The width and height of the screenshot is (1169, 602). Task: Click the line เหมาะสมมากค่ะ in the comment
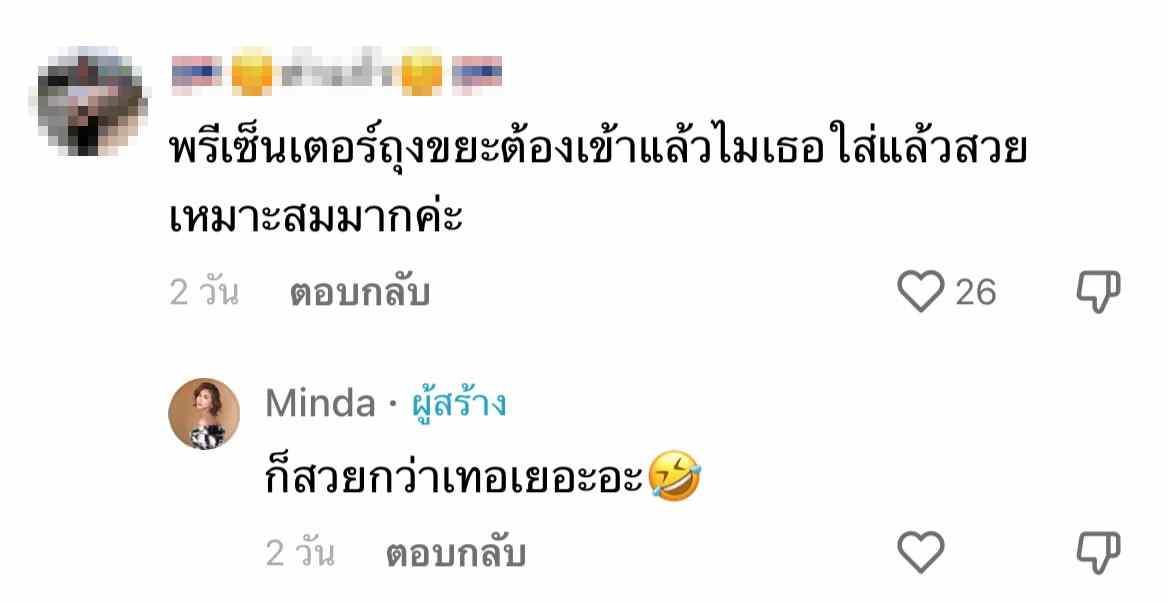coord(317,216)
